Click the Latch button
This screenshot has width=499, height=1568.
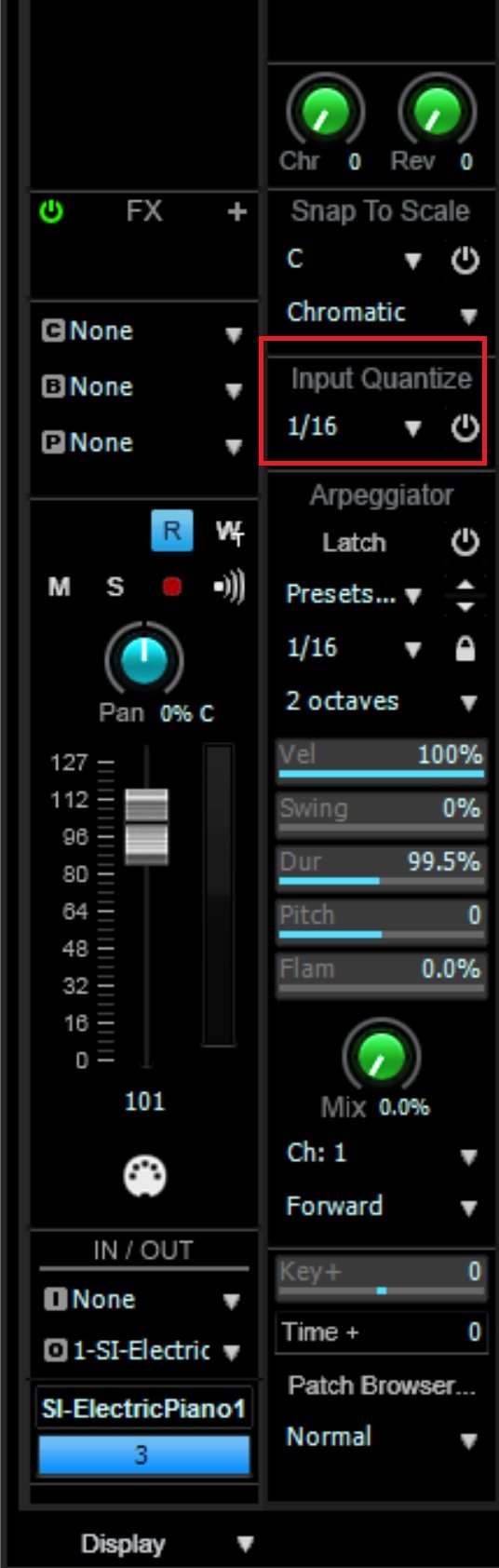pos(354,543)
